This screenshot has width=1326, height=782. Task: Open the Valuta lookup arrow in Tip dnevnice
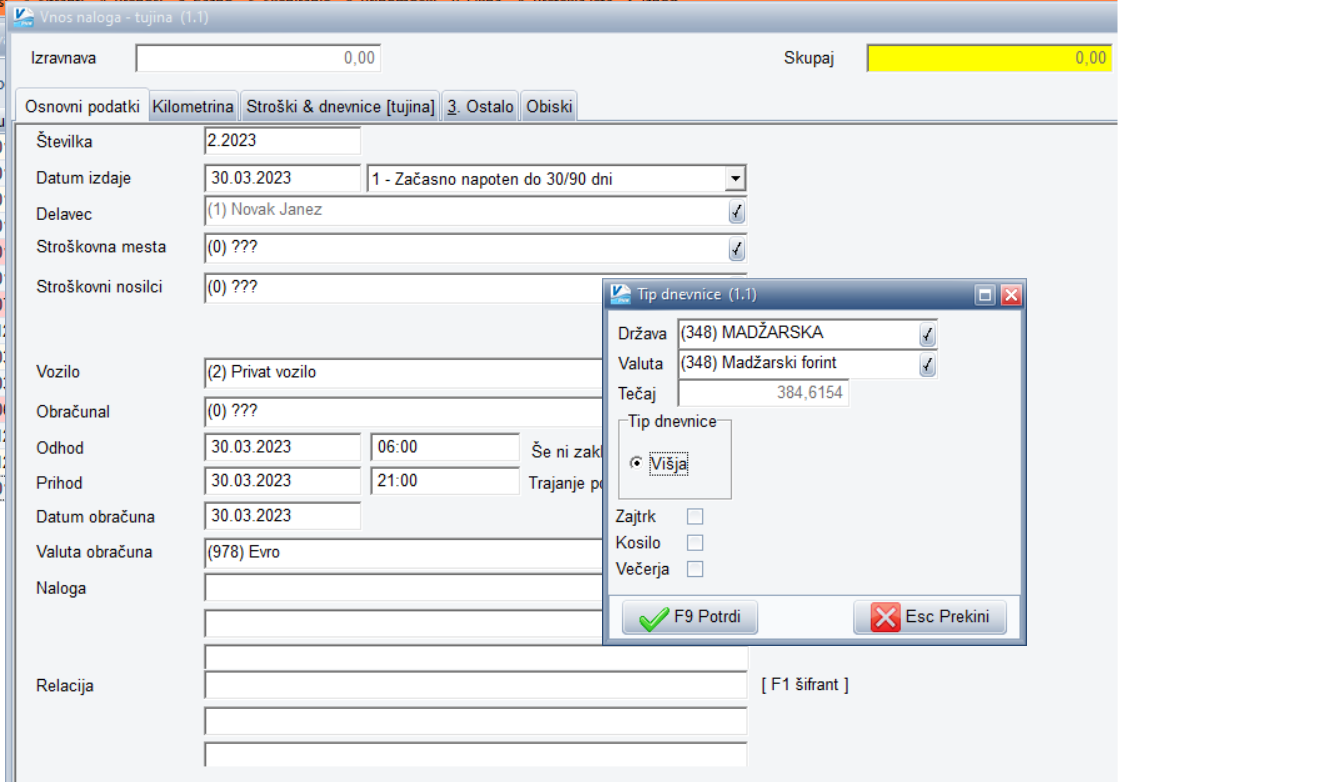point(928,365)
